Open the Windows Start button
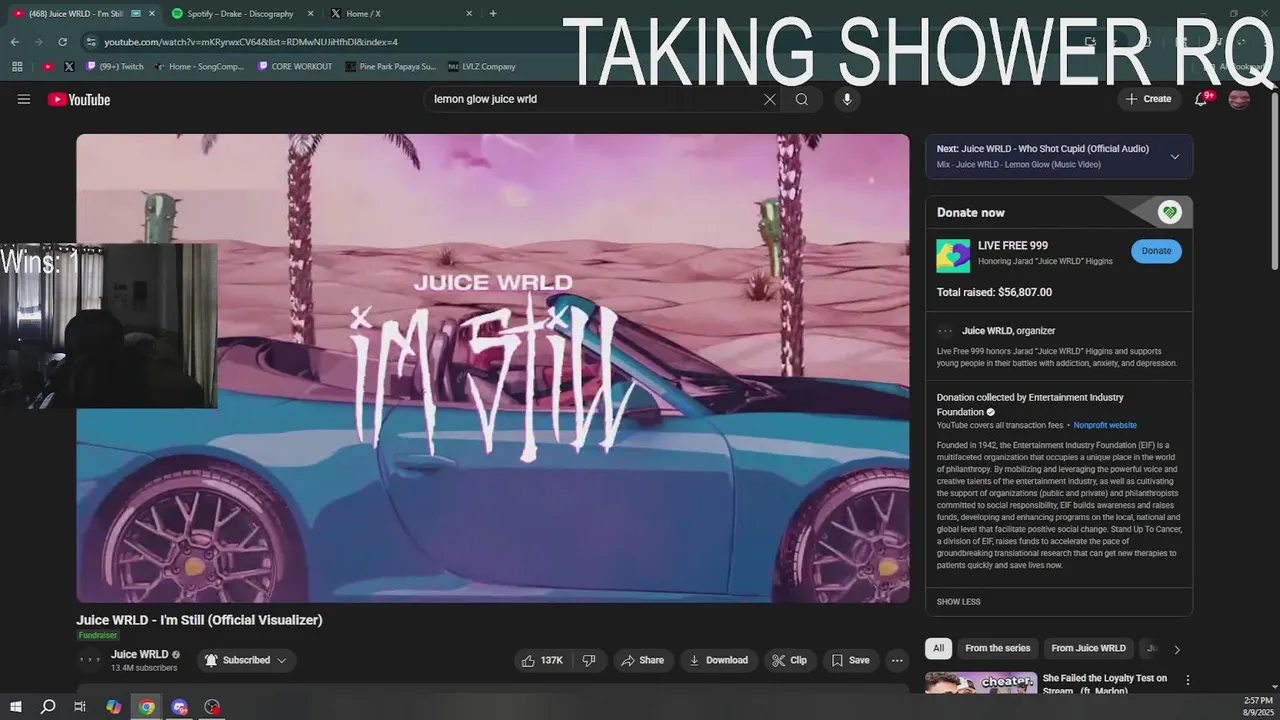1280x720 pixels. [15, 707]
